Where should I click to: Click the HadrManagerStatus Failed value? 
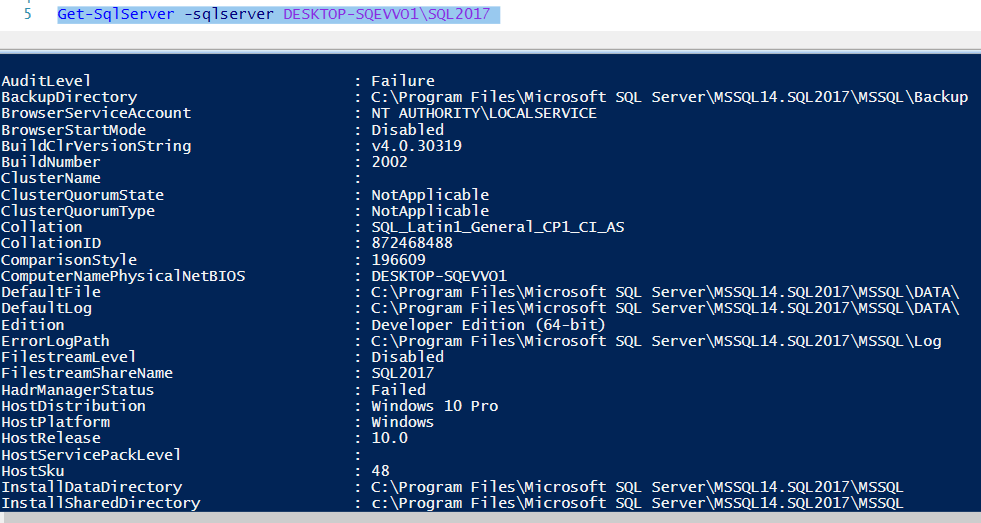click(x=398, y=390)
